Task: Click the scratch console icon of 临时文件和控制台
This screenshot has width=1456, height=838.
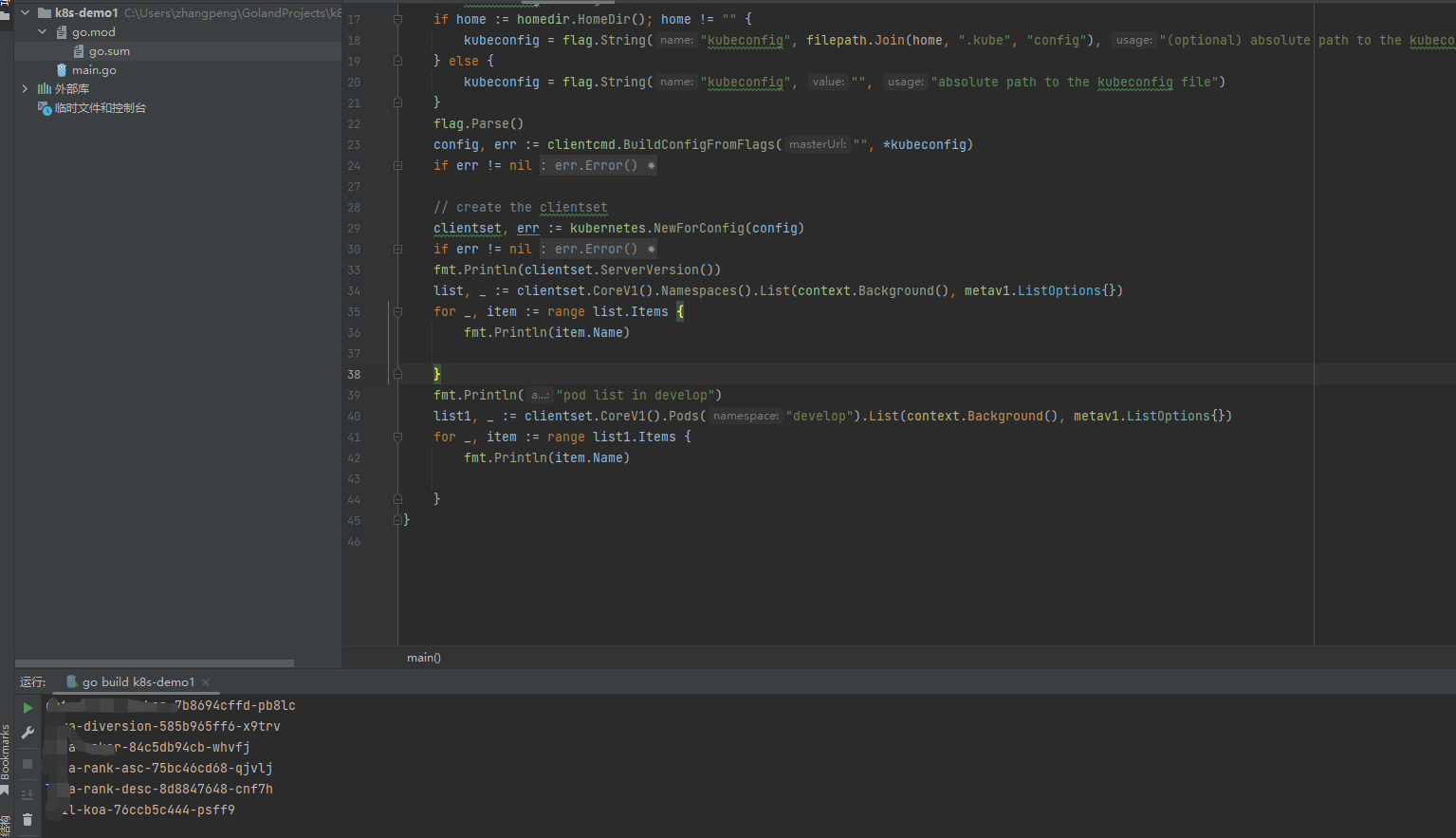Action: pos(45,108)
